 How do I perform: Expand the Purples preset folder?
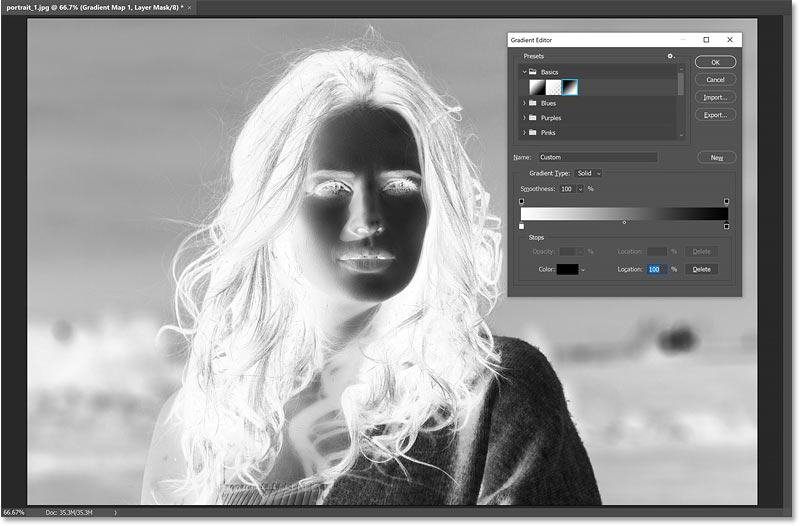pos(524,118)
